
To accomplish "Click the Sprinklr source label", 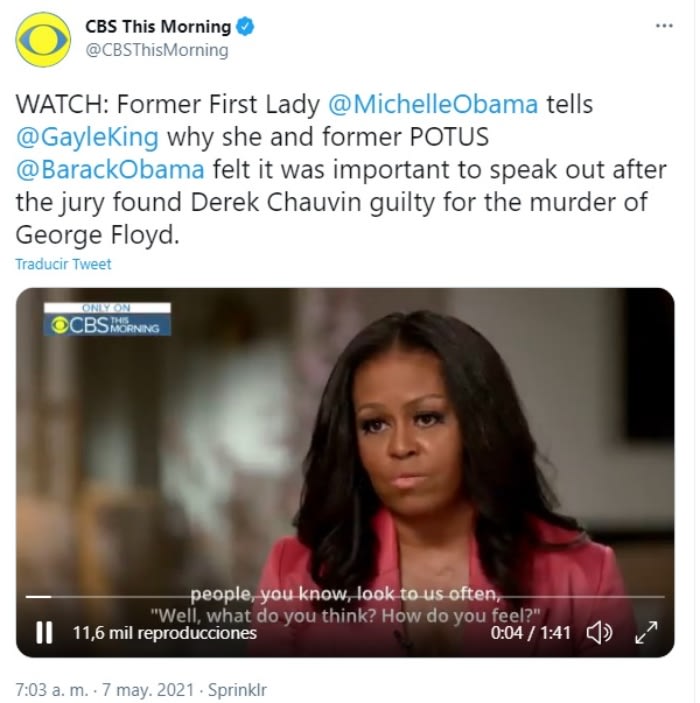I will pyautogui.click(x=237, y=689).
